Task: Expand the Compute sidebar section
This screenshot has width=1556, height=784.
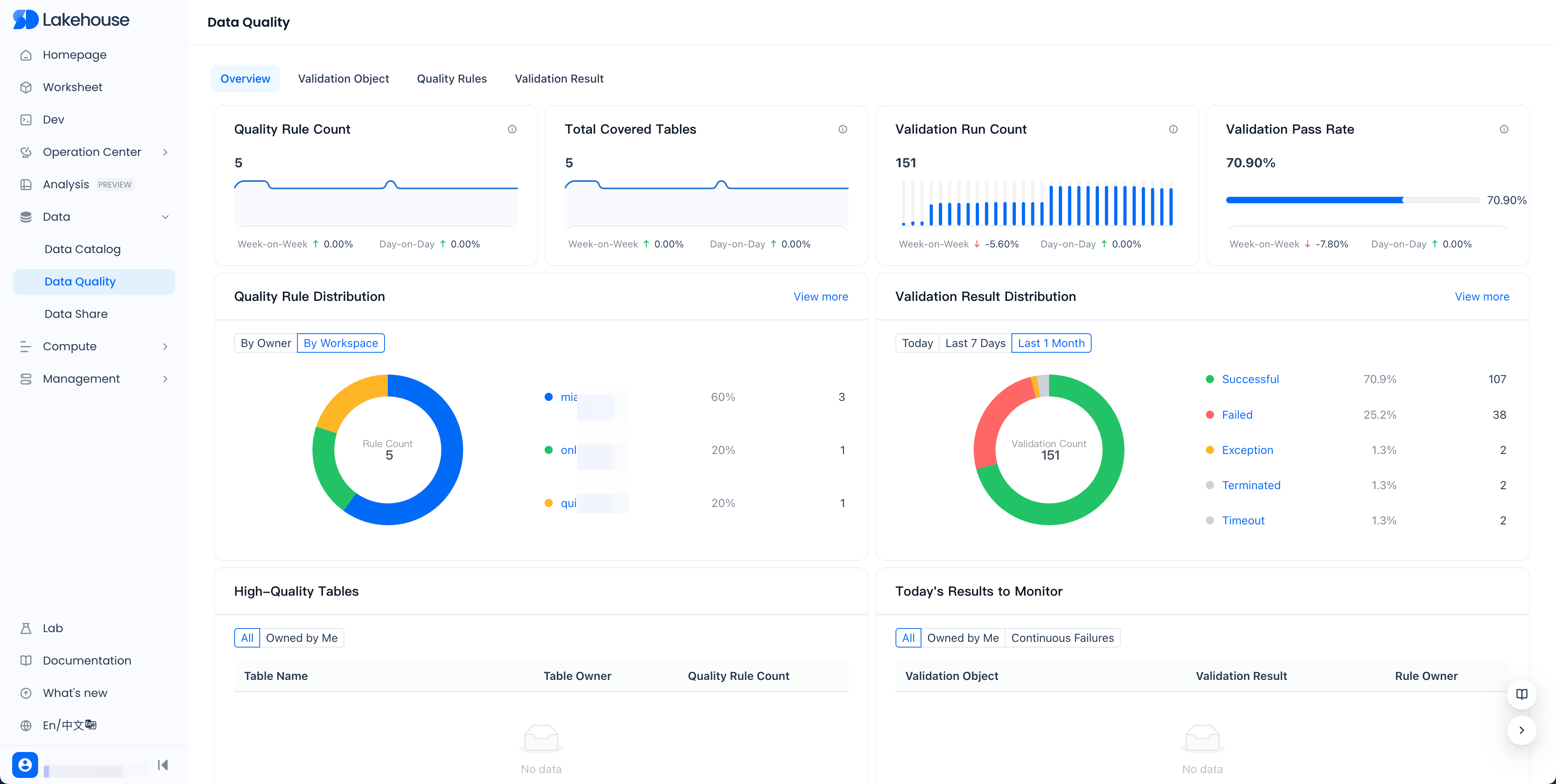Action: (165, 346)
